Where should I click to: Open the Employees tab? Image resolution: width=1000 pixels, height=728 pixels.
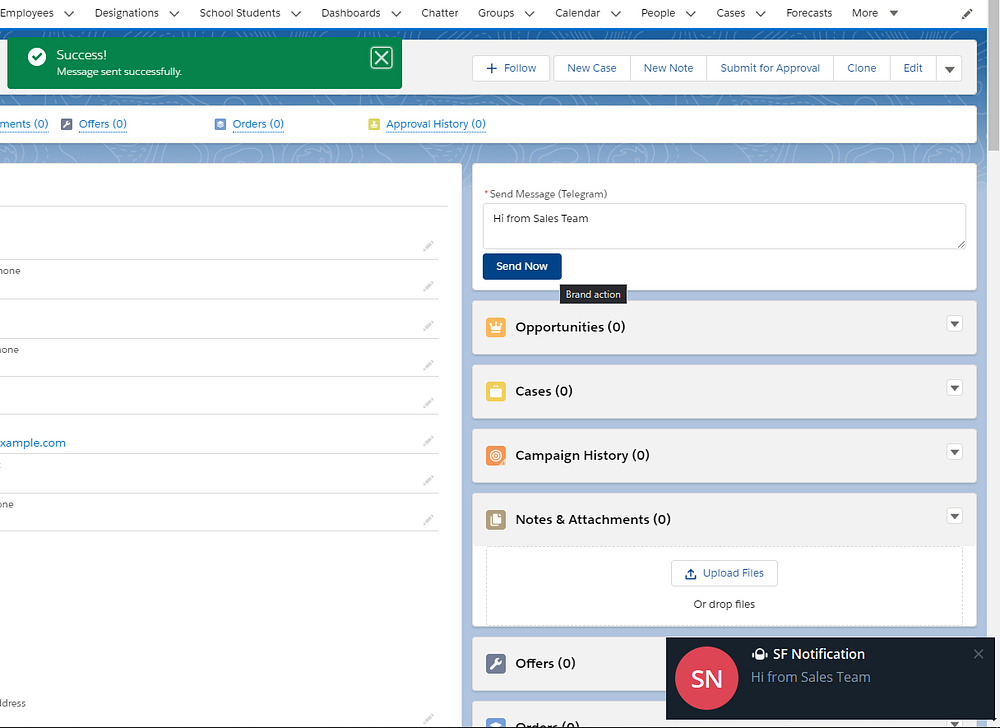27,13
